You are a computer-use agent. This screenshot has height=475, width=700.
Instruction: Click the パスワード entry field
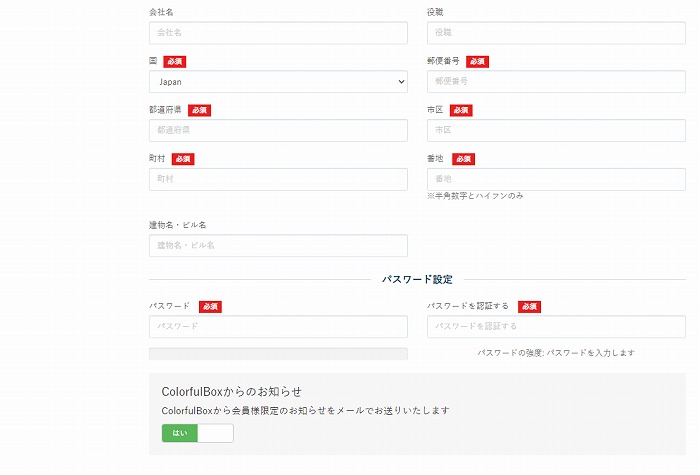tap(278, 327)
